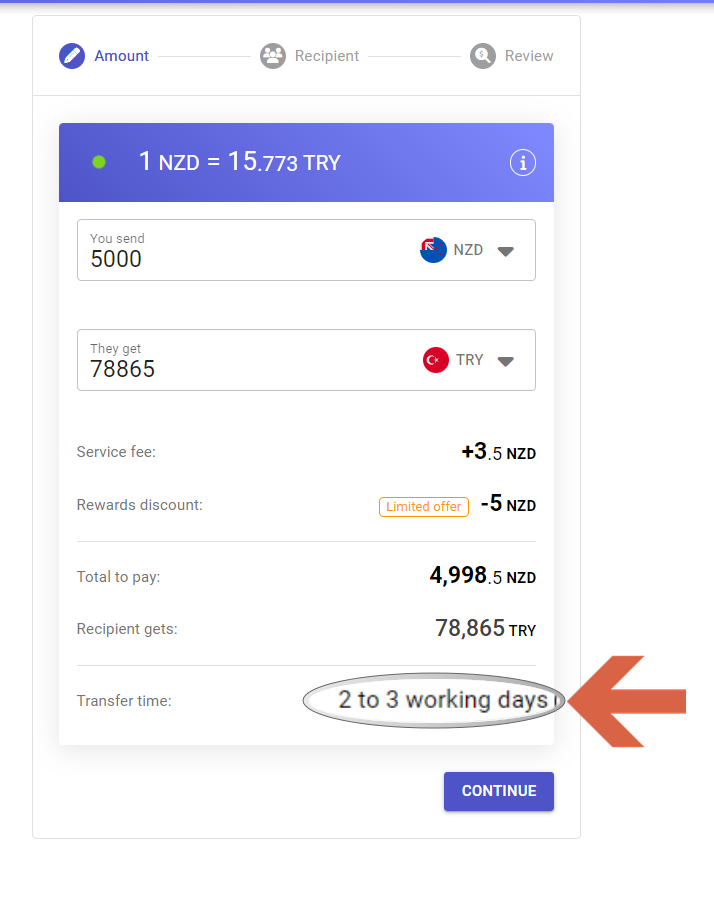Click the pencil Amount step icon
Screen dimensions: 714x903
click(x=72, y=56)
